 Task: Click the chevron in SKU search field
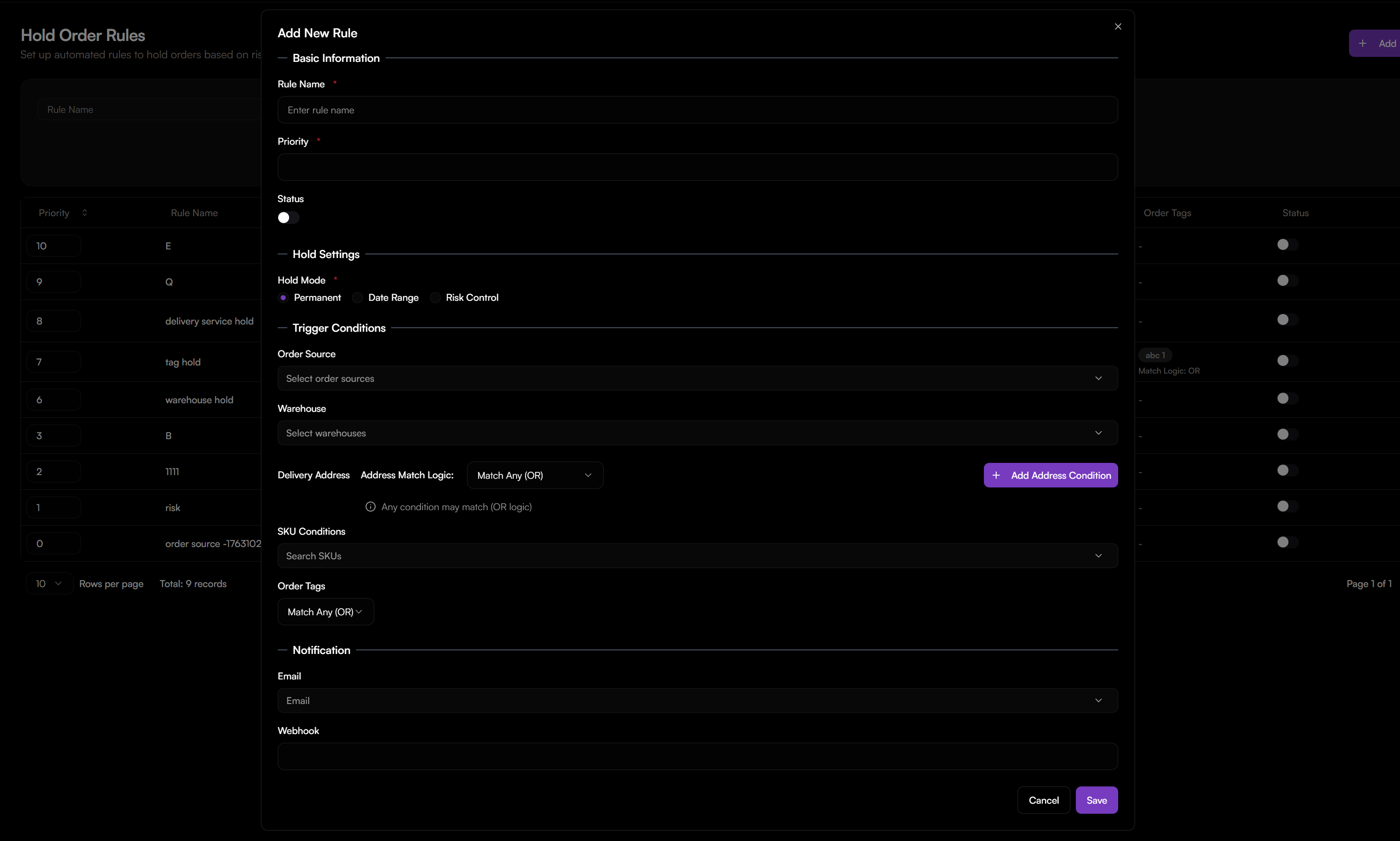1098,556
